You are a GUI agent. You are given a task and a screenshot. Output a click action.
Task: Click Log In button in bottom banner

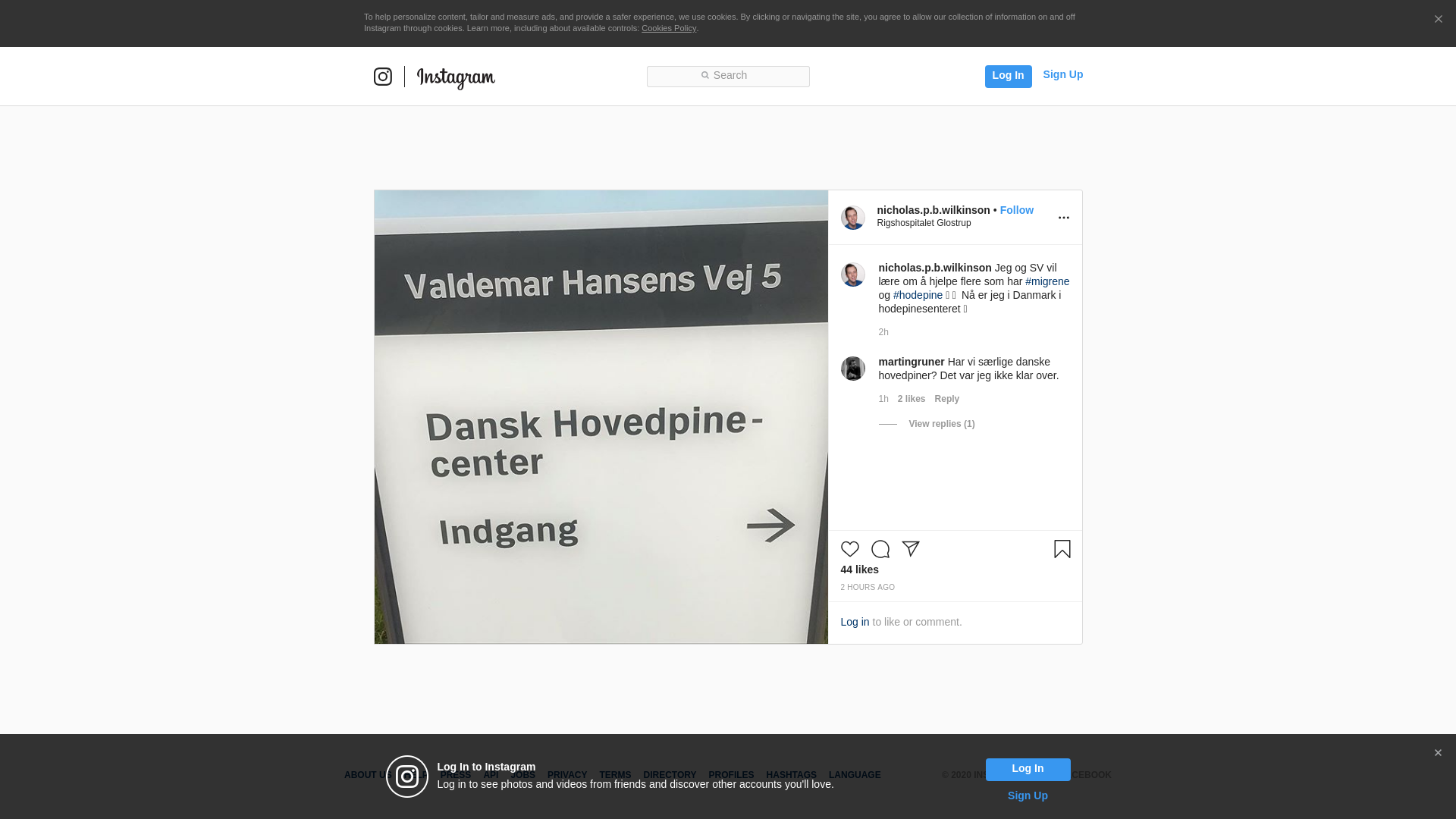pos(1028,770)
